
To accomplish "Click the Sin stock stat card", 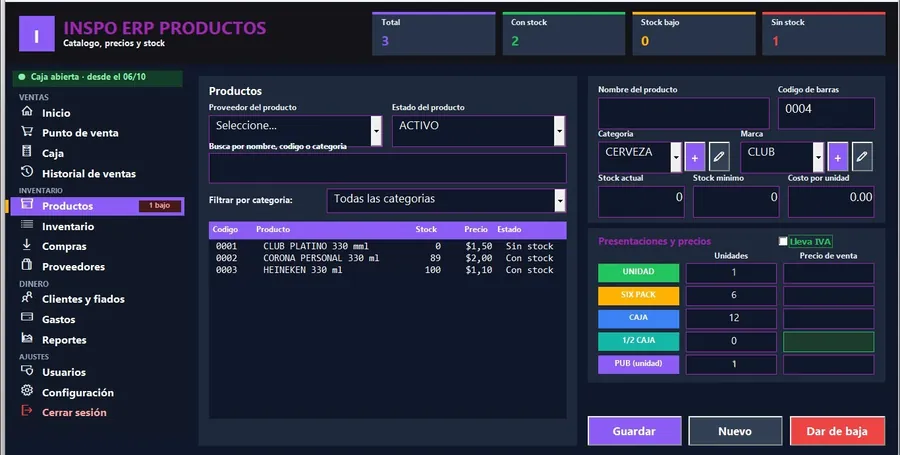I will tap(824, 34).
